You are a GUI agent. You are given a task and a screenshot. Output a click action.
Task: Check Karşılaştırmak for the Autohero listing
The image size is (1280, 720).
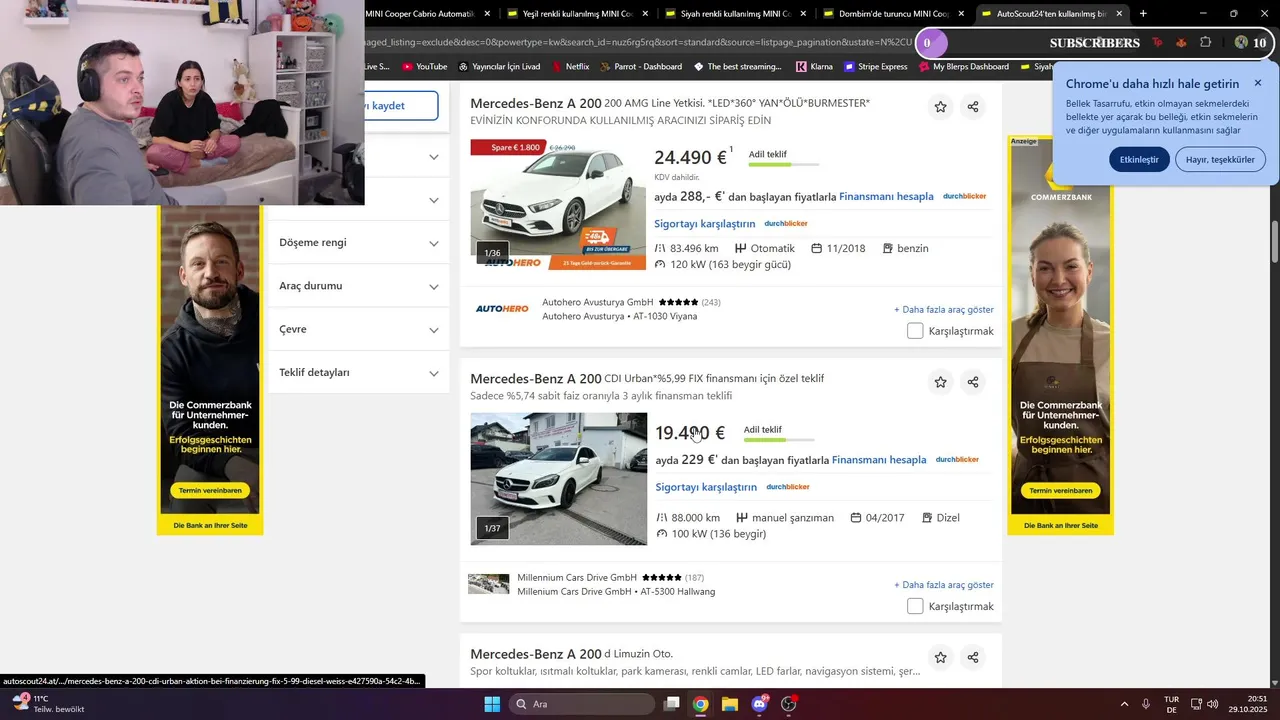tap(915, 331)
